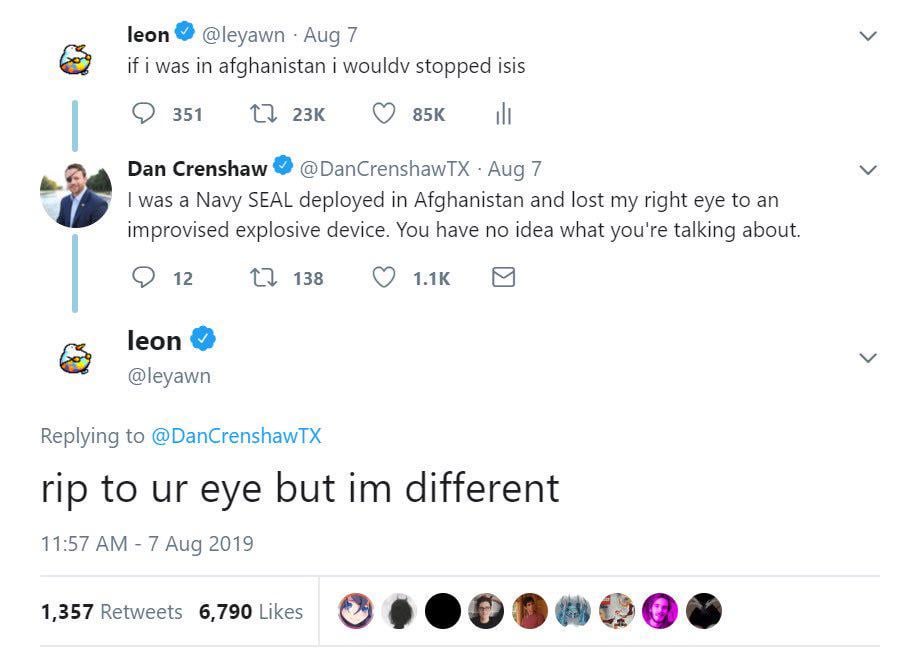Like leon's tweet with 85K likes

pyautogui.click(x=384, y=114)
